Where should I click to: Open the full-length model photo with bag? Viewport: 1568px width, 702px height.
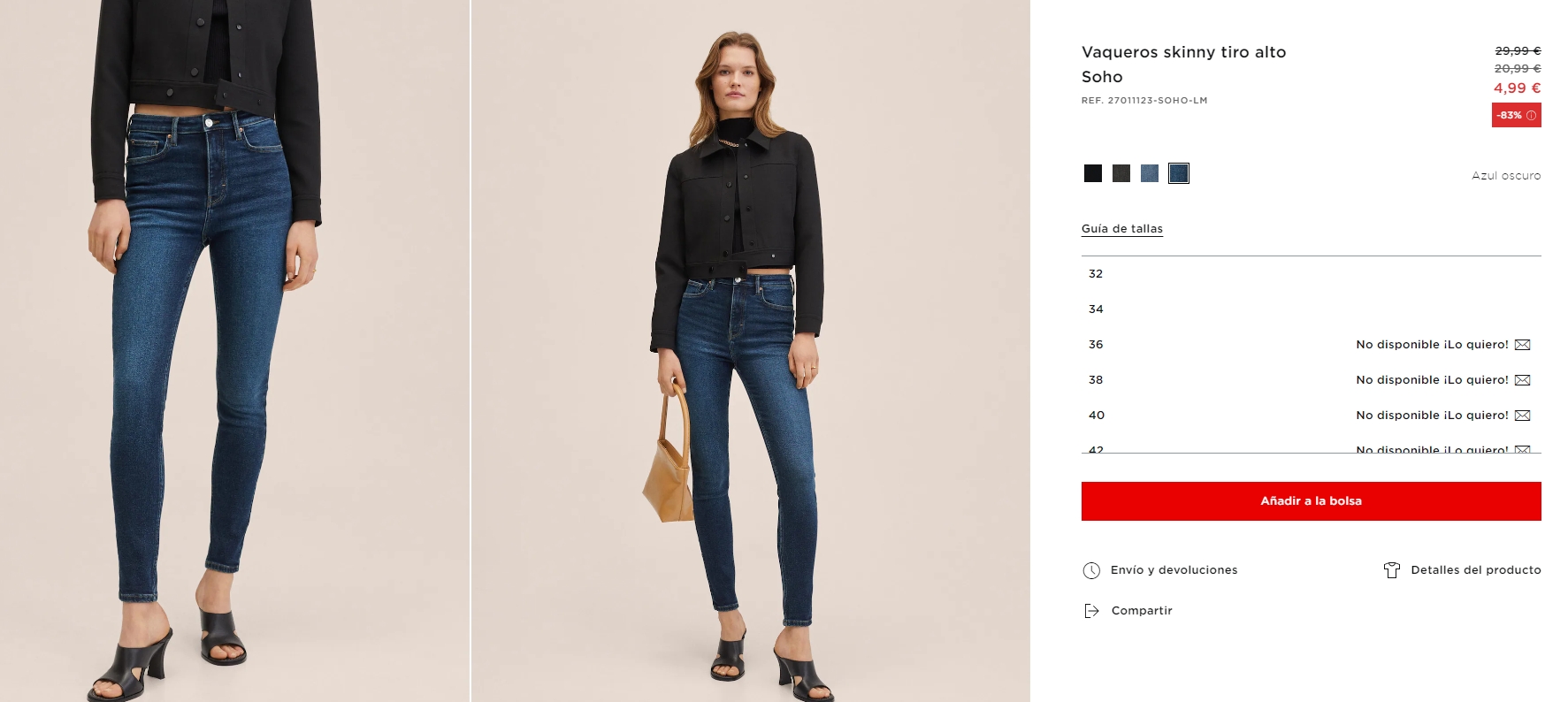pos(751,351)
